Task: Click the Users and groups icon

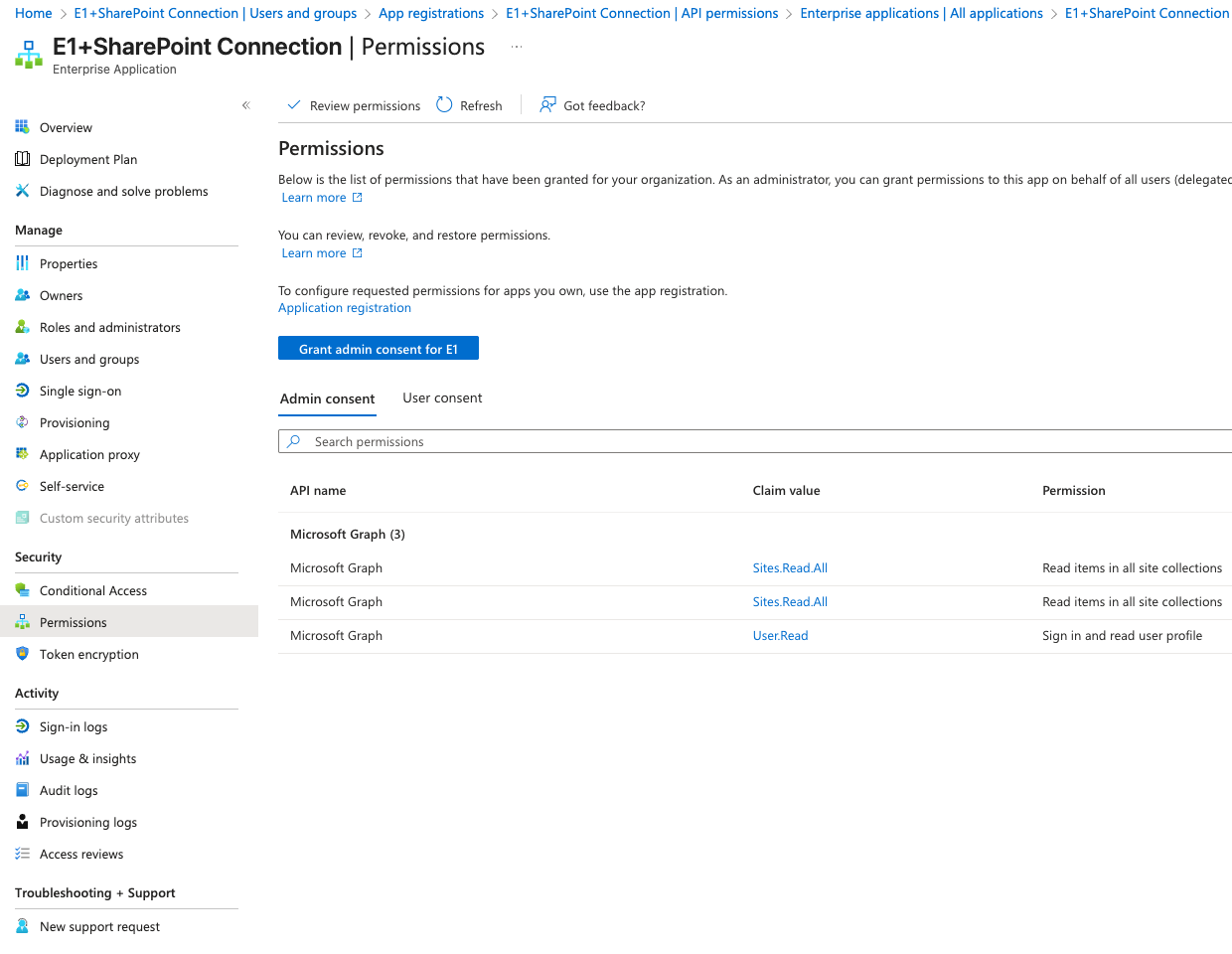Action: (22, 359)
